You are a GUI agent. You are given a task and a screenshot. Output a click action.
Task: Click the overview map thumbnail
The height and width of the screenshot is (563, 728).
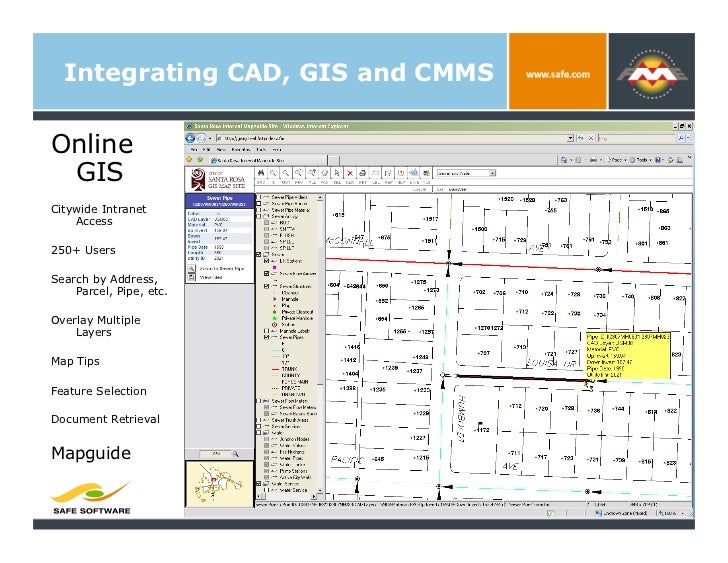(x=219, y=483)
